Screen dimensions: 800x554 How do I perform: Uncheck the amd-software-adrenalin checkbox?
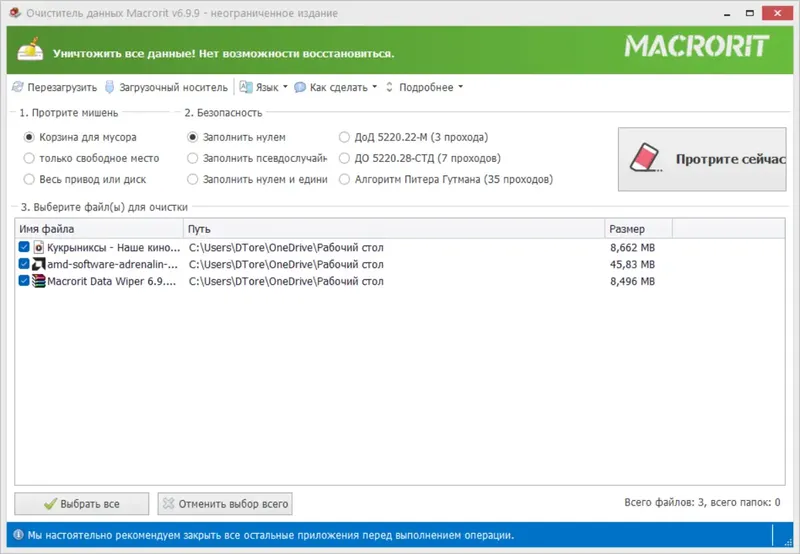tap(24, 264)
